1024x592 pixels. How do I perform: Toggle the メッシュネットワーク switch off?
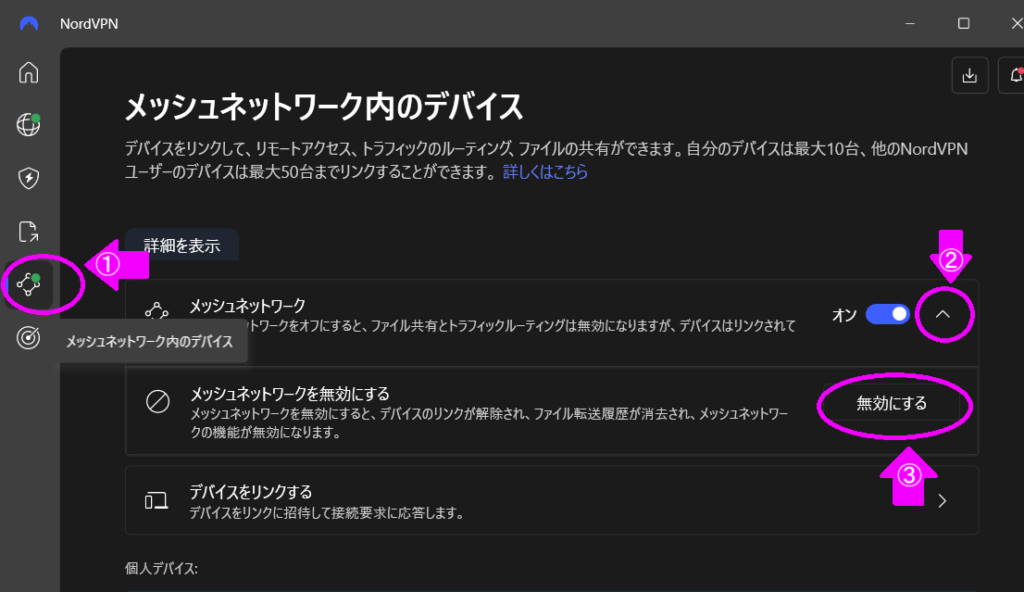pos(888,314)
